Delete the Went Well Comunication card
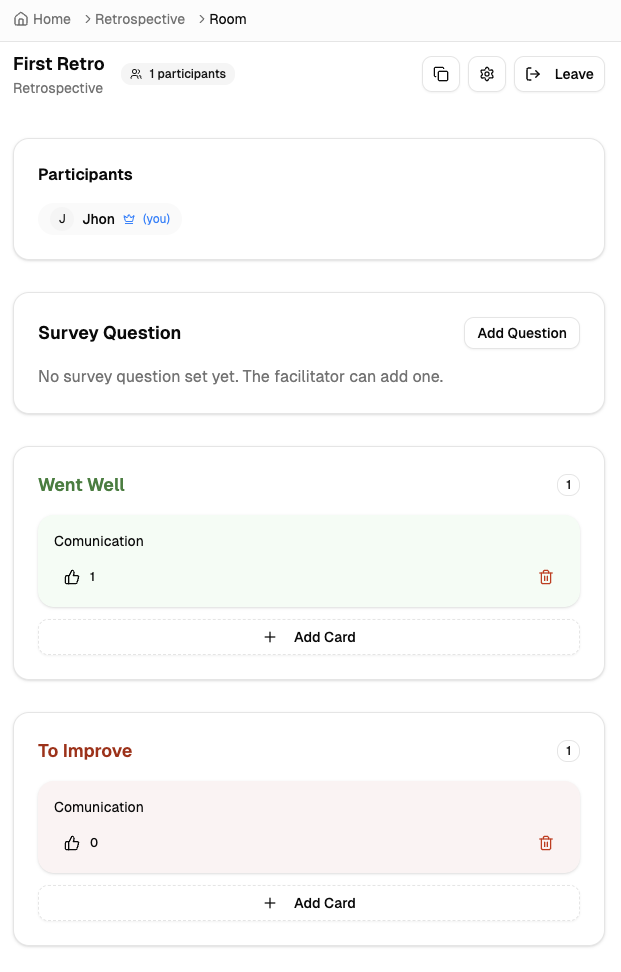 click(546, 577)
